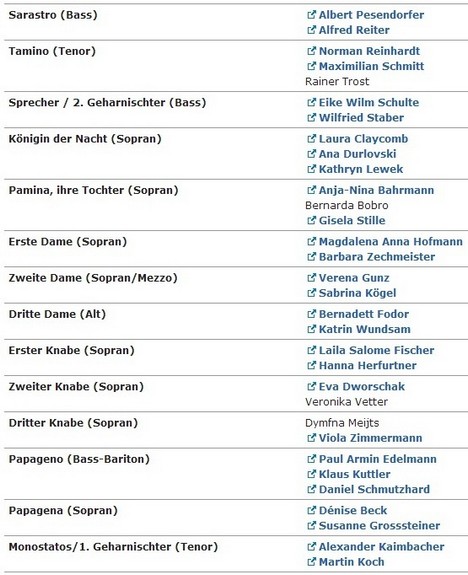Open the Maximilian Schmitt link
This screenshot has height=575, width=468.
coord(371,66)
